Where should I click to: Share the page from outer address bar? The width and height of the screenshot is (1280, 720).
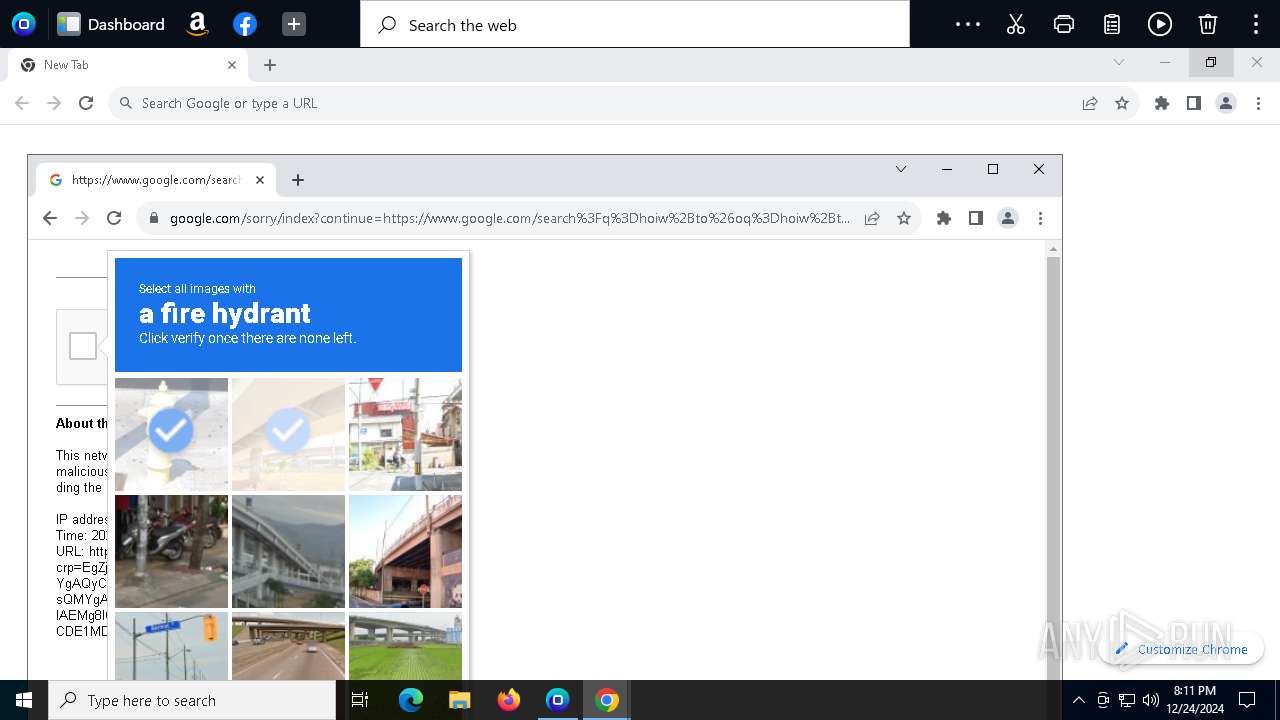1090,103
